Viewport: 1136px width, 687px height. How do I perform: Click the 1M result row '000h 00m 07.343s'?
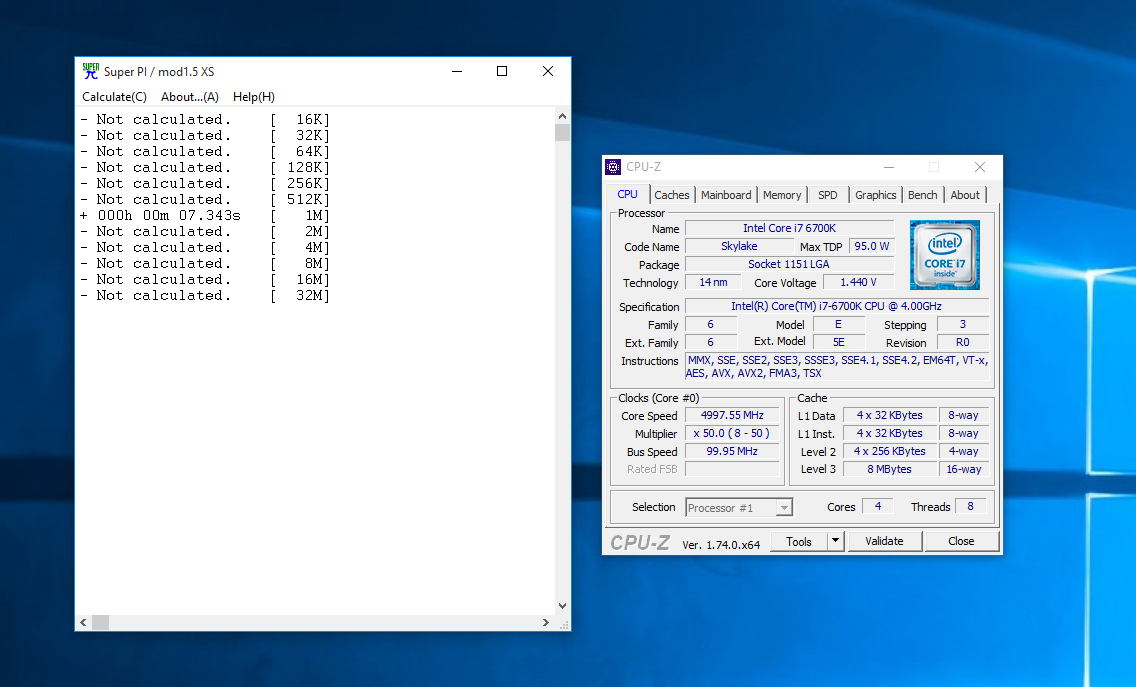205,215
